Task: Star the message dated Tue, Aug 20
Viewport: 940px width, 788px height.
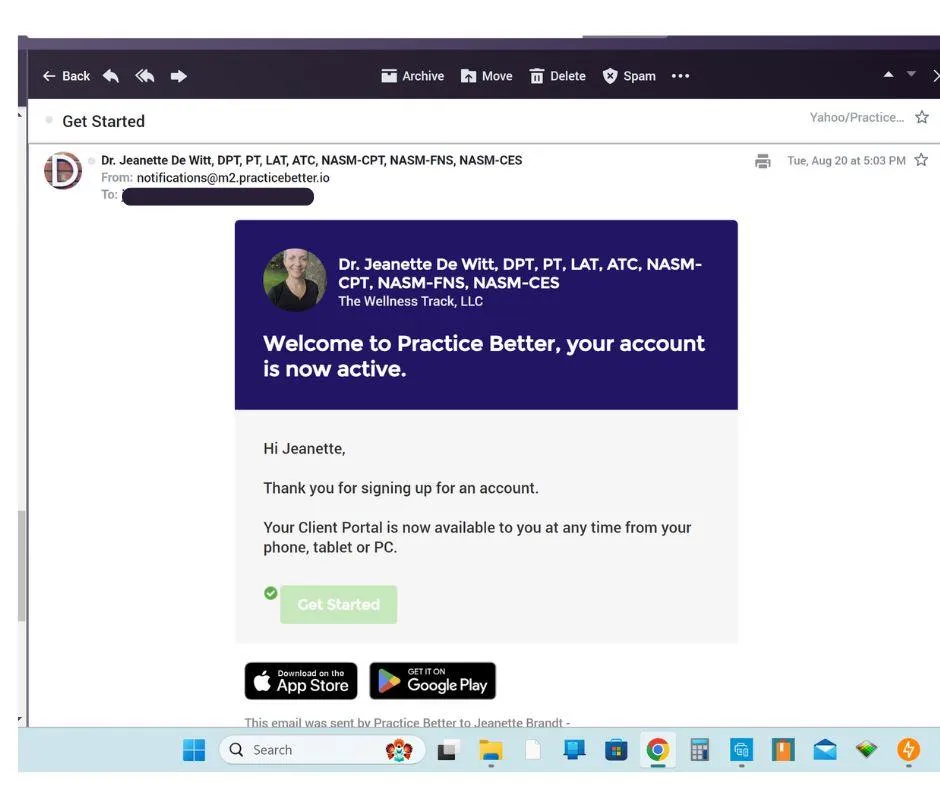Action: (x=921, y=160)
